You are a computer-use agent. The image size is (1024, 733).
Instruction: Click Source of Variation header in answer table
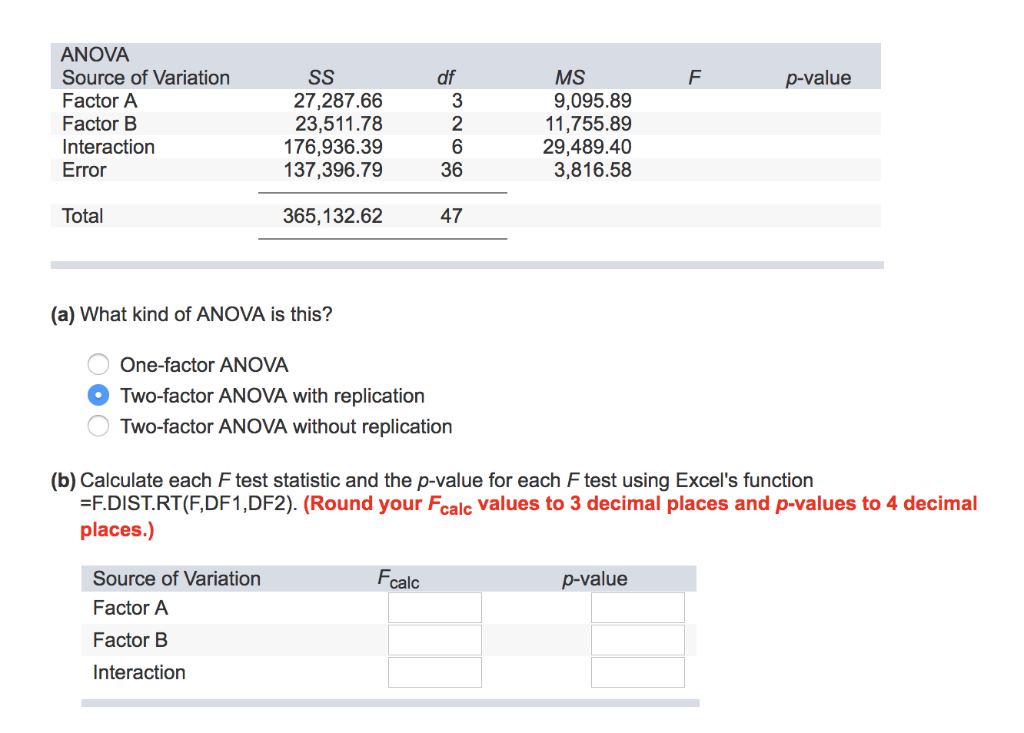(x=176, y=579)
